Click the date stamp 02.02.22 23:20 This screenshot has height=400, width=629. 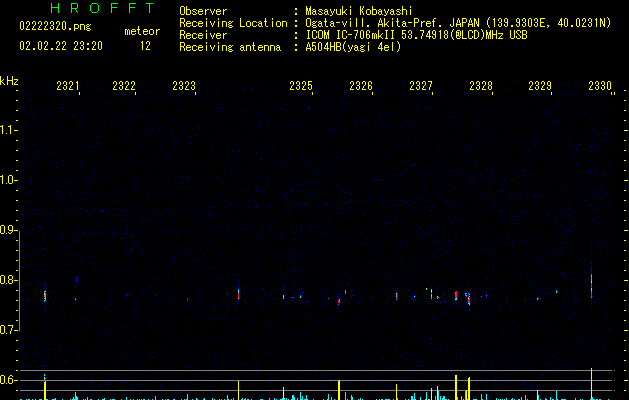coord(61,46)
